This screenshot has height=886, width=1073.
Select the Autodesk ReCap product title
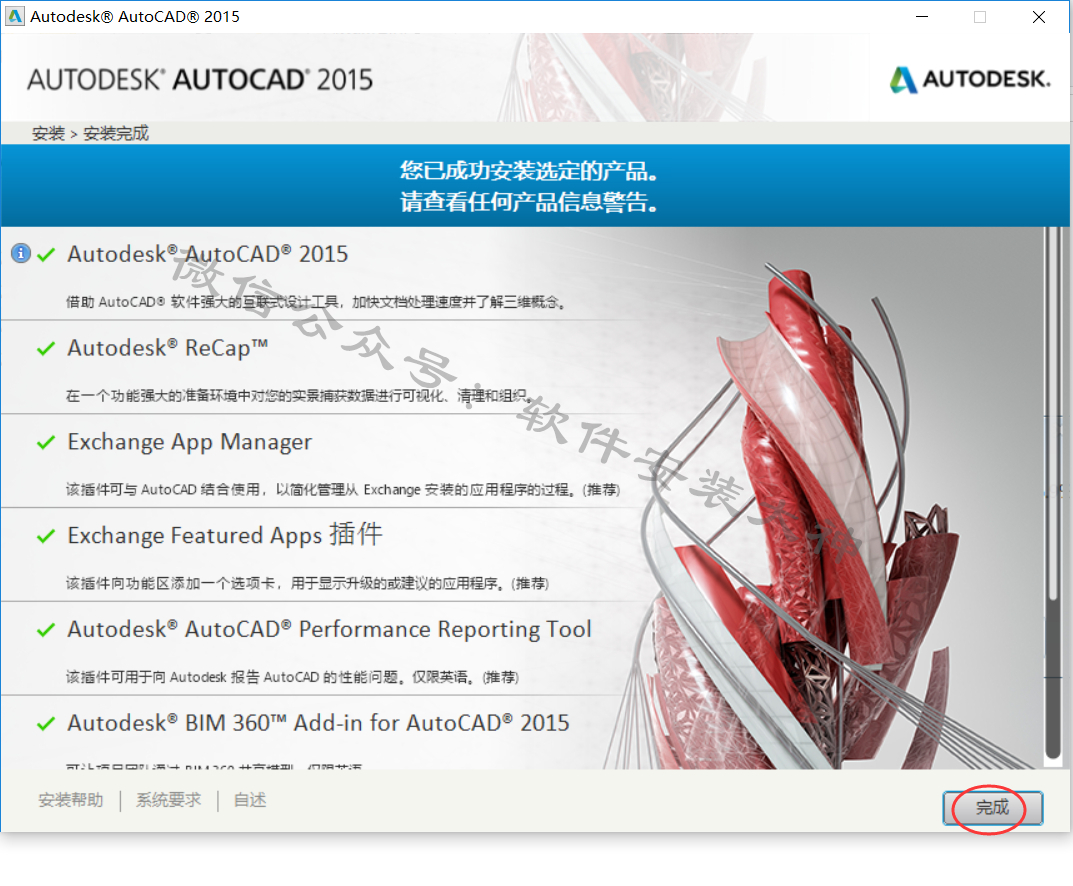(168, 348)
